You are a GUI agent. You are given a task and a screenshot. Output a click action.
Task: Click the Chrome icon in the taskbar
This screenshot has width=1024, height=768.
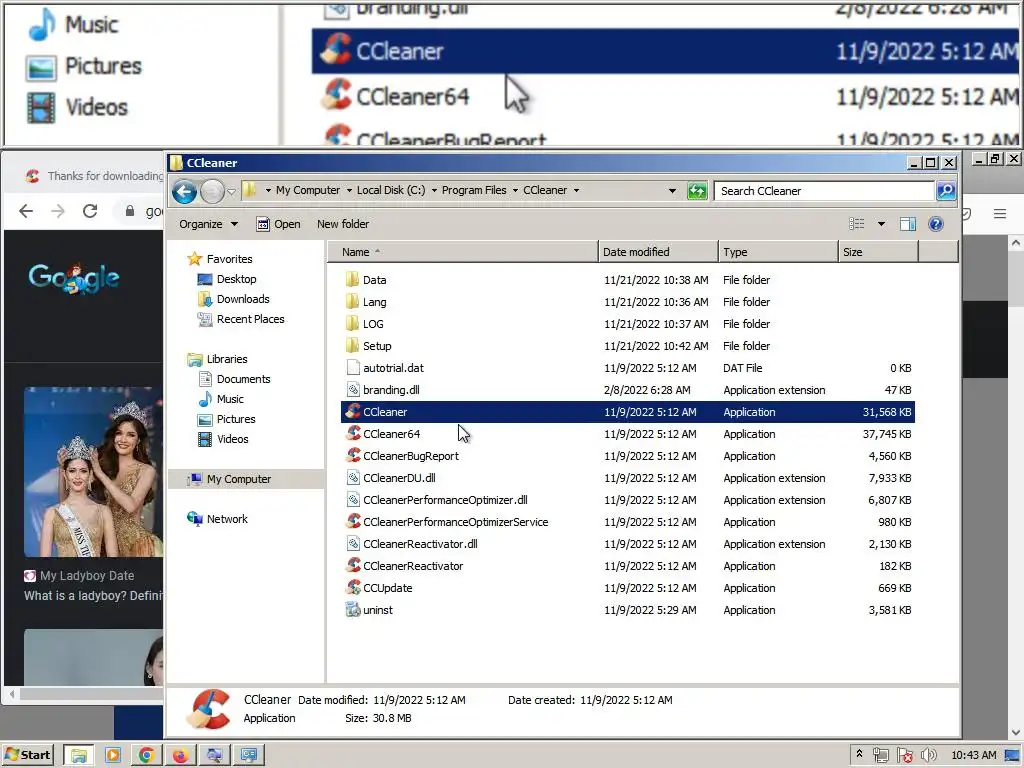click(146, 755)
